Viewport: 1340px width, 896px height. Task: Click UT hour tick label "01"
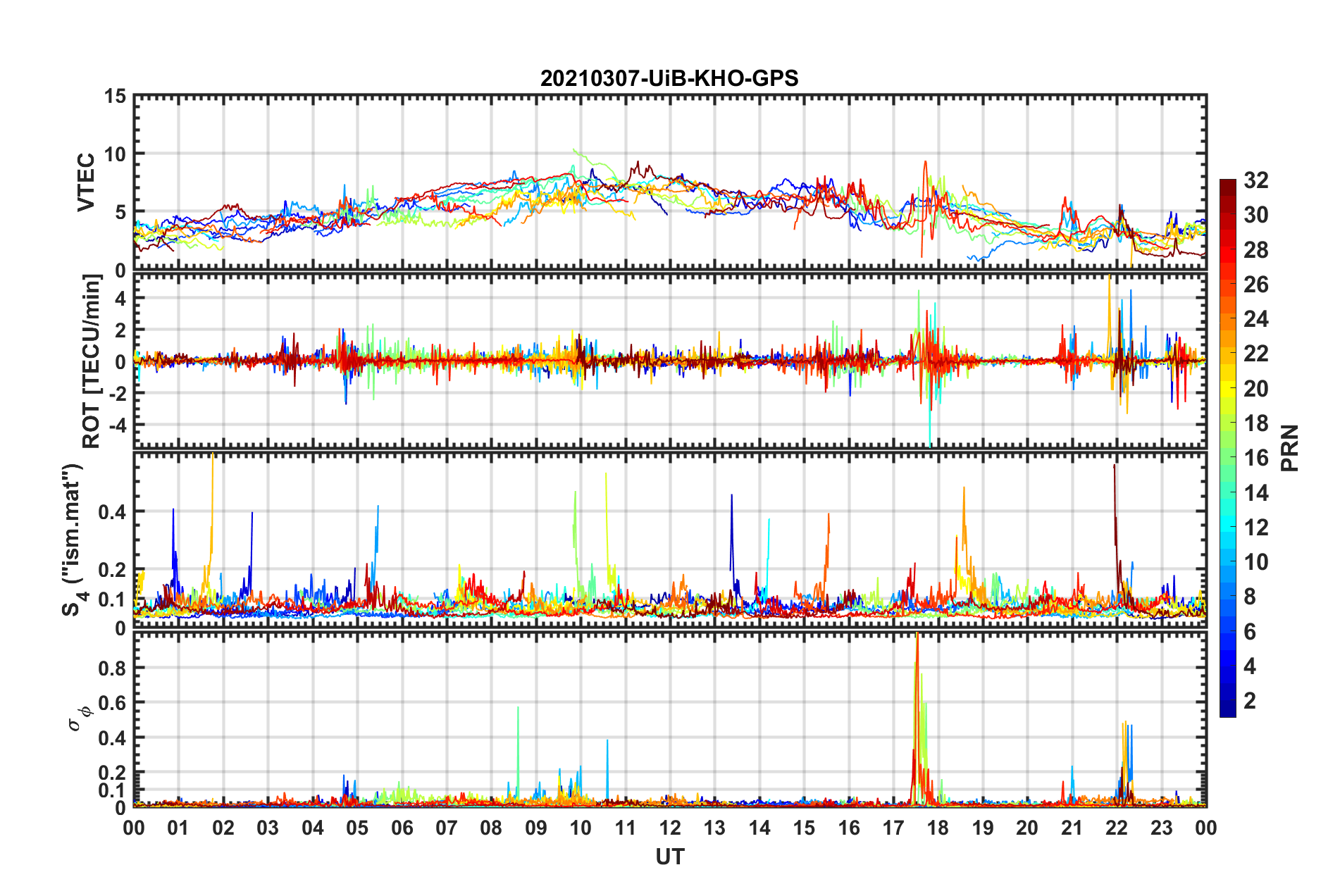(178, 828)
